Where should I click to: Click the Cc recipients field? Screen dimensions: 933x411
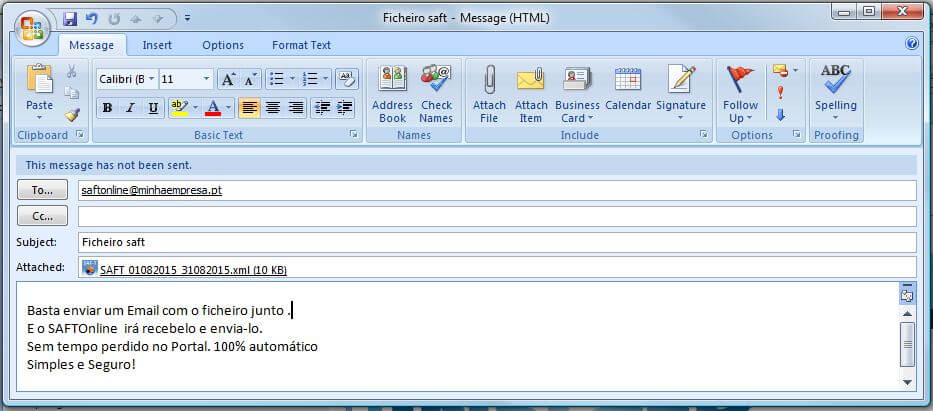[497, 217]
